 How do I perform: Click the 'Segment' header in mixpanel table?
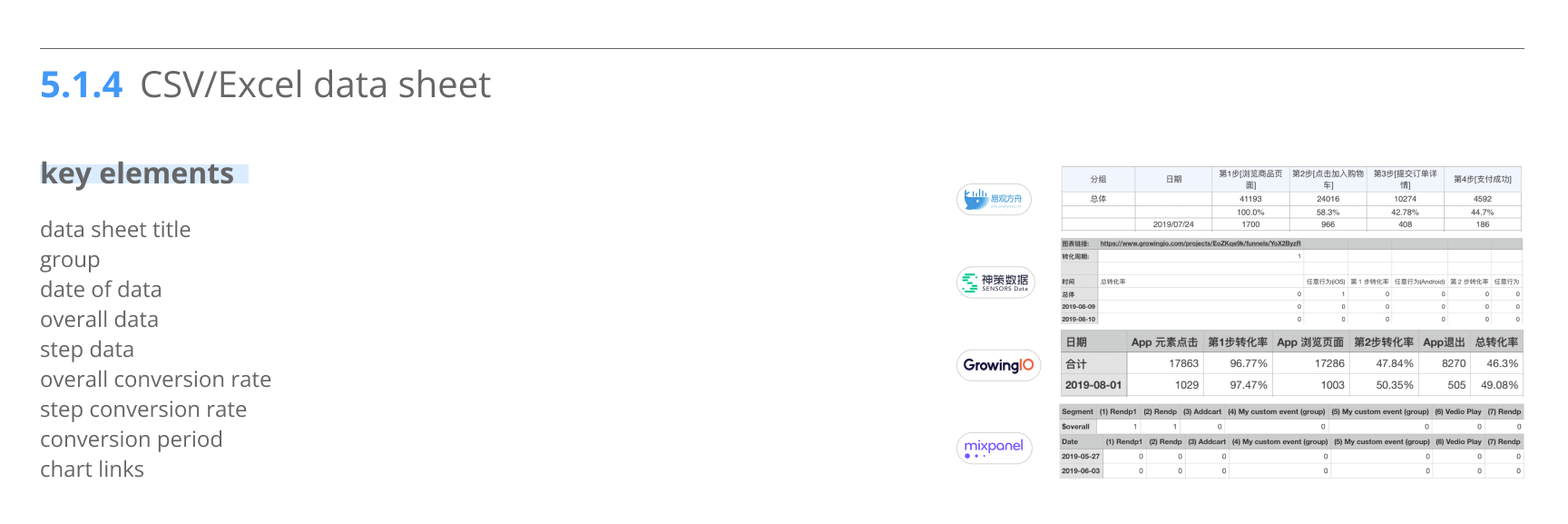pos(1077,411)
